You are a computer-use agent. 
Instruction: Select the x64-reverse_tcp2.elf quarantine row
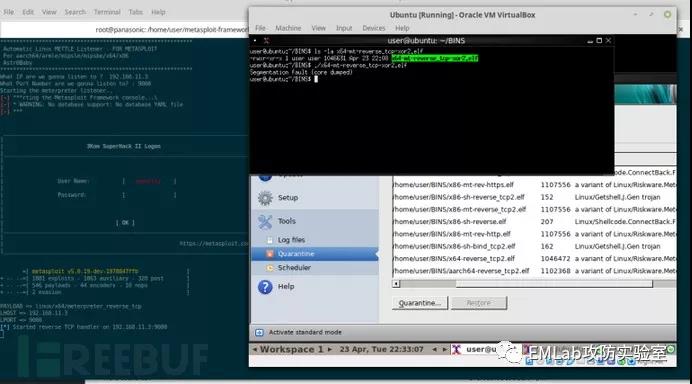pos(534,259)
